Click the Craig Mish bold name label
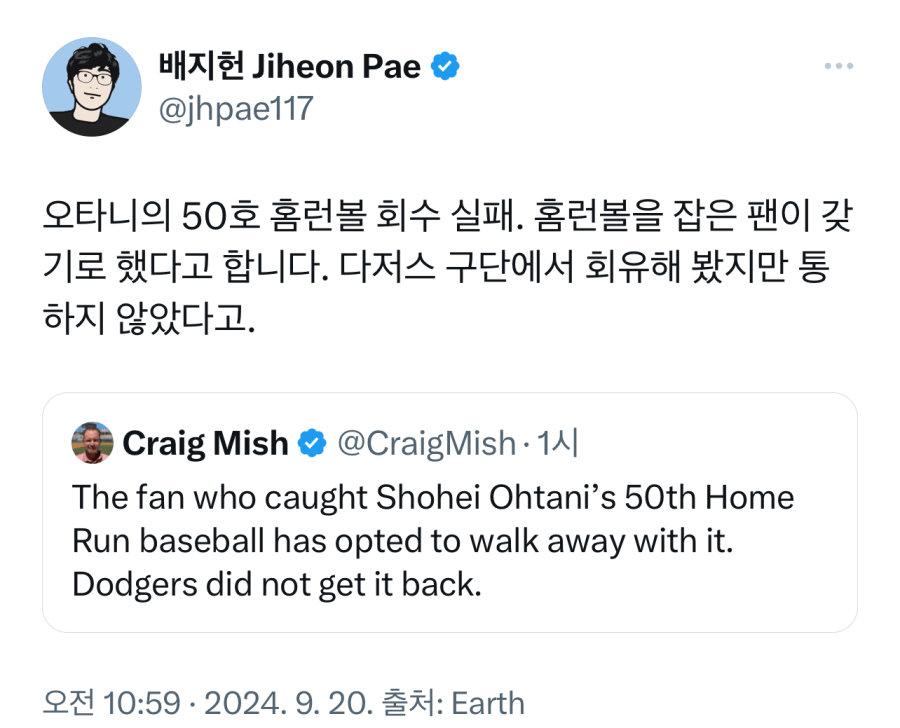This screenshot has height=728, width=900. 206,442
